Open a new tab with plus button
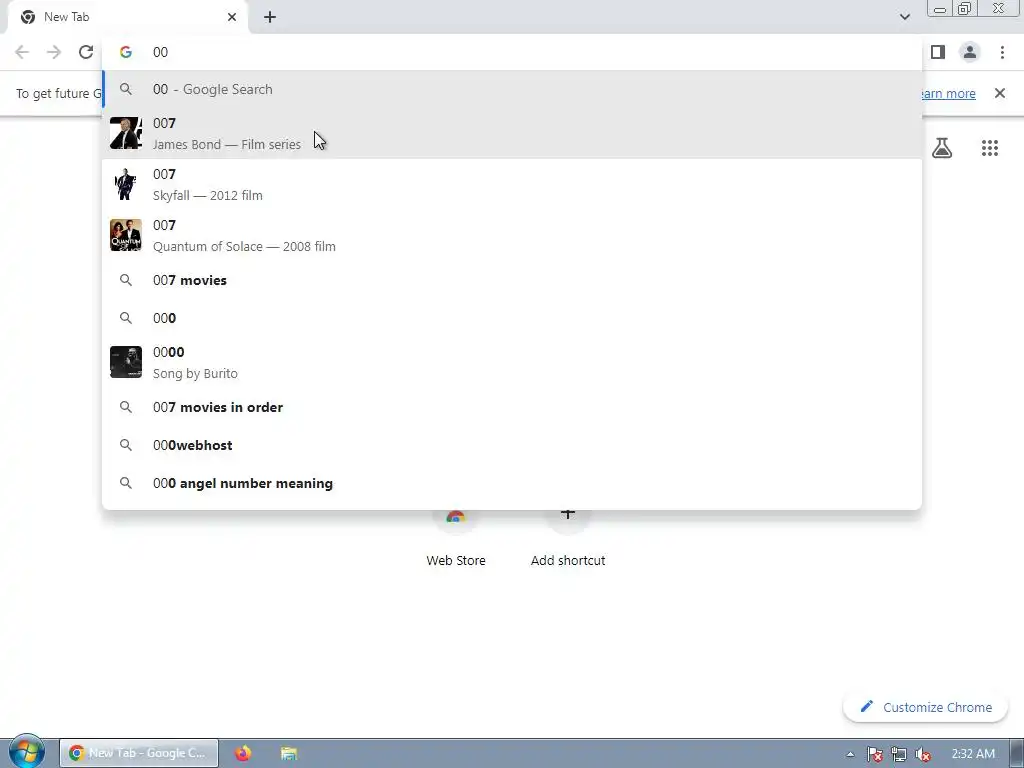The width and height of the screenshot is (1024, 768). pyautogui.click(x=270, y=17)
